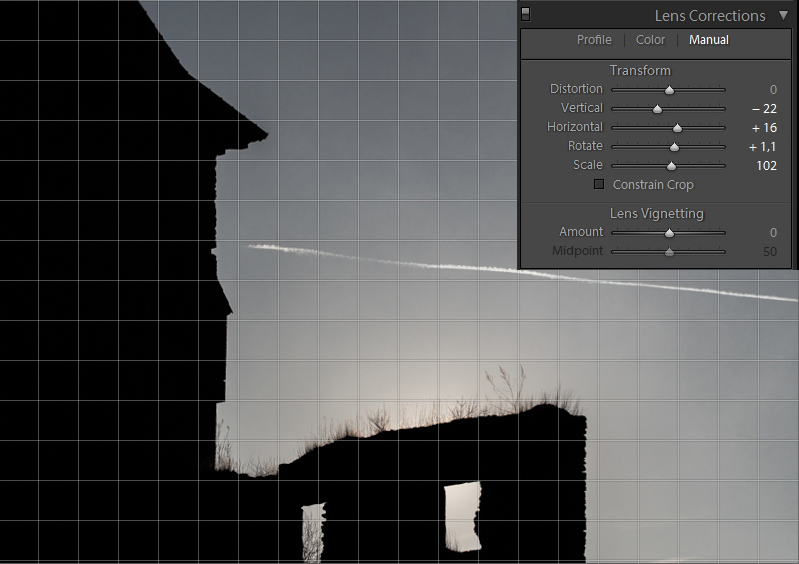This screenshot has width=799, height=564.
Task: Switch to the Profile tab
Action: tap(594, 40)
